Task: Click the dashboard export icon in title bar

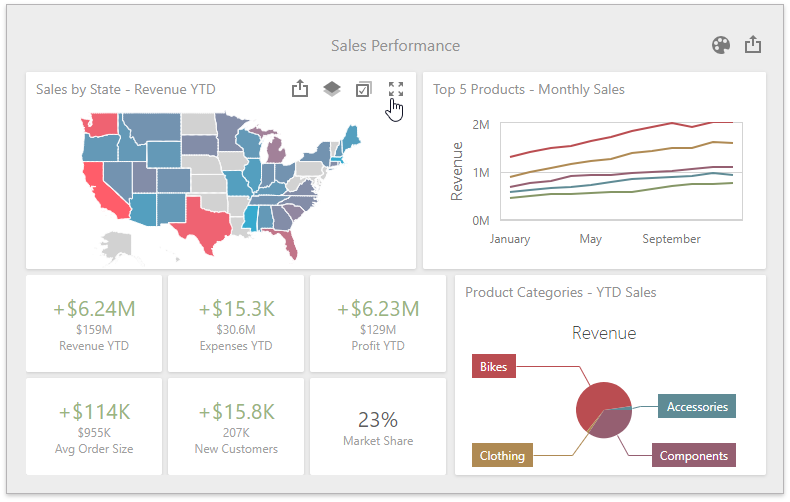Action: 754,45
